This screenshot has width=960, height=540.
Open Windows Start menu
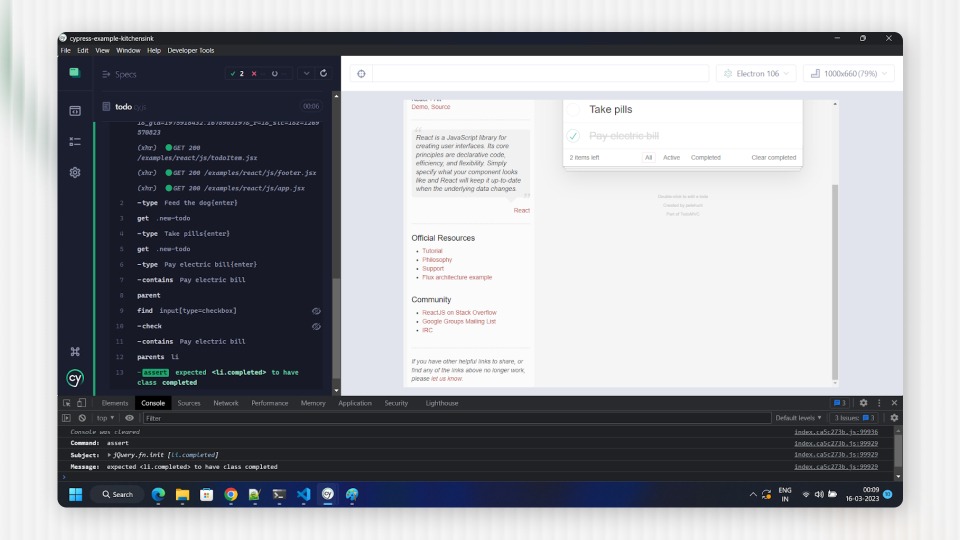point(75,494)
